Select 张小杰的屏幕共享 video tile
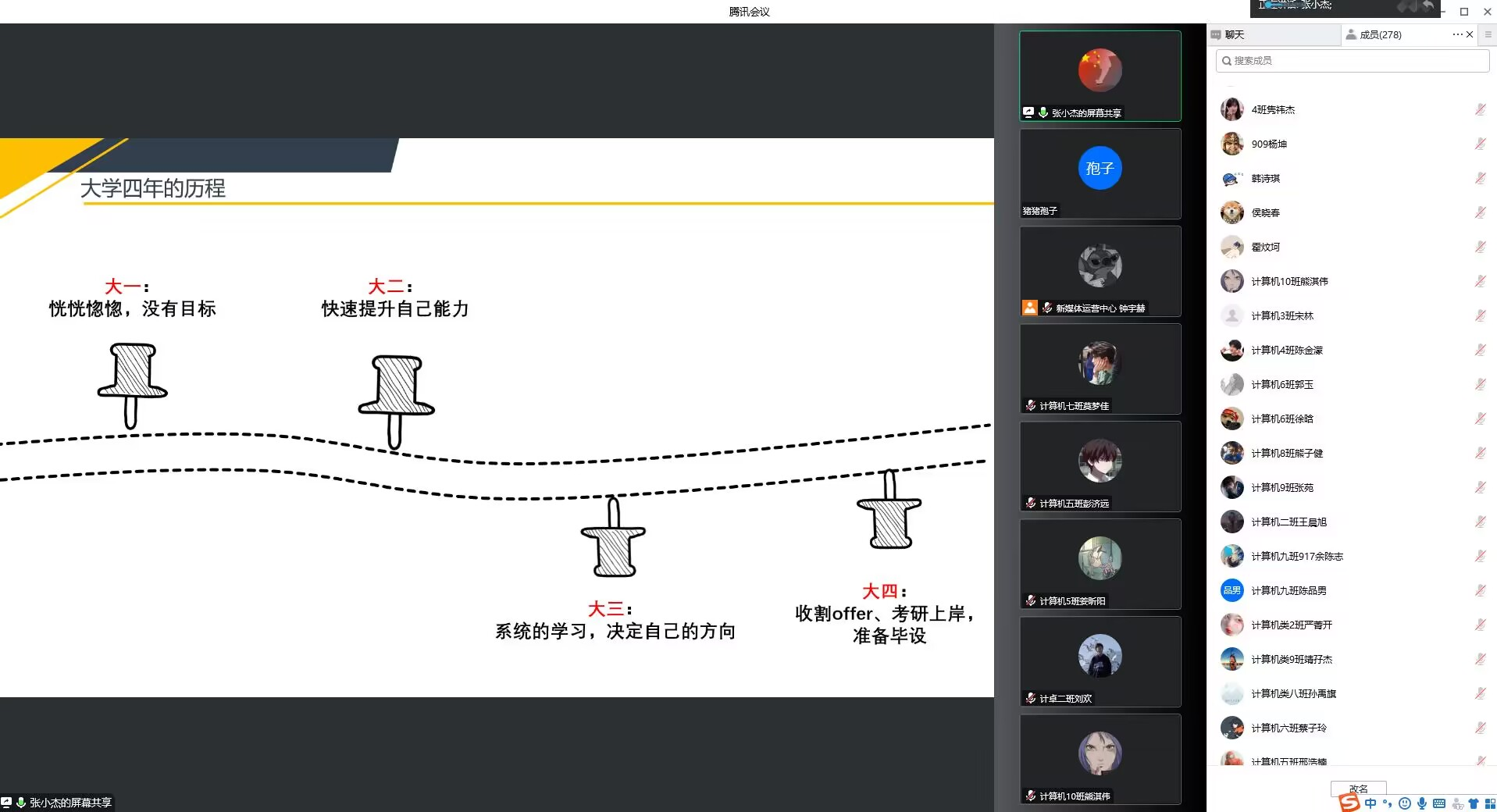This screenshot has width=1497, height=812. point(1100,76)
